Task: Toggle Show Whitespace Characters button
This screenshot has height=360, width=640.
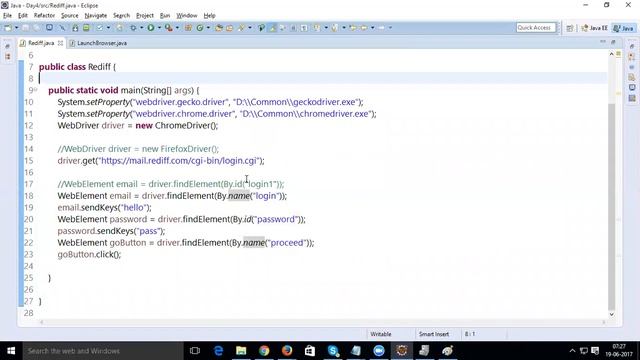Action: [x=304, y=28]
